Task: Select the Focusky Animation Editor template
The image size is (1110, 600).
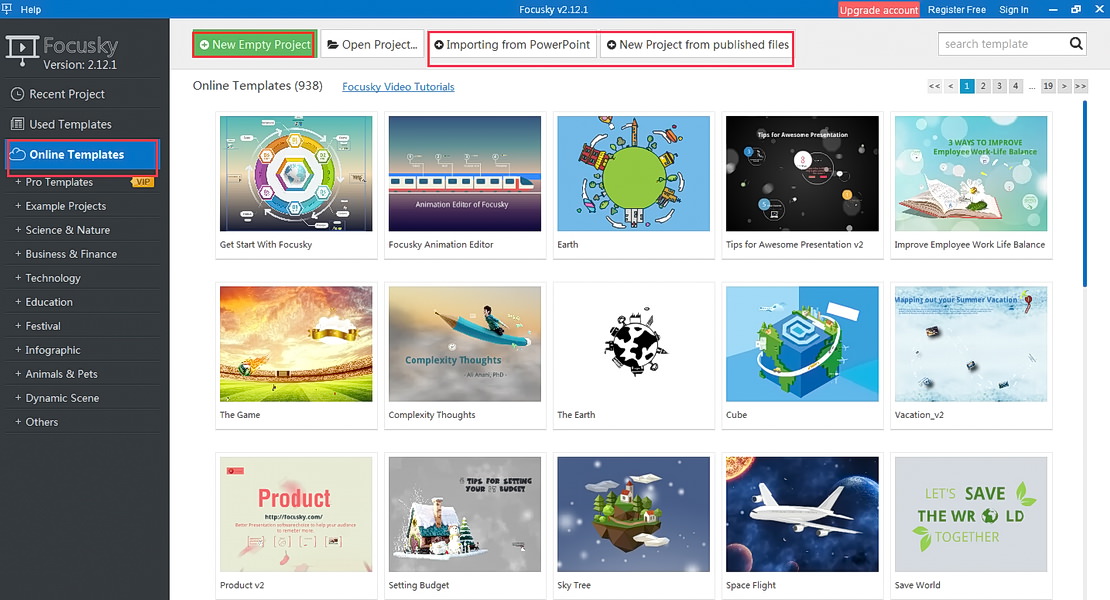Action: [x=464, y=185]
